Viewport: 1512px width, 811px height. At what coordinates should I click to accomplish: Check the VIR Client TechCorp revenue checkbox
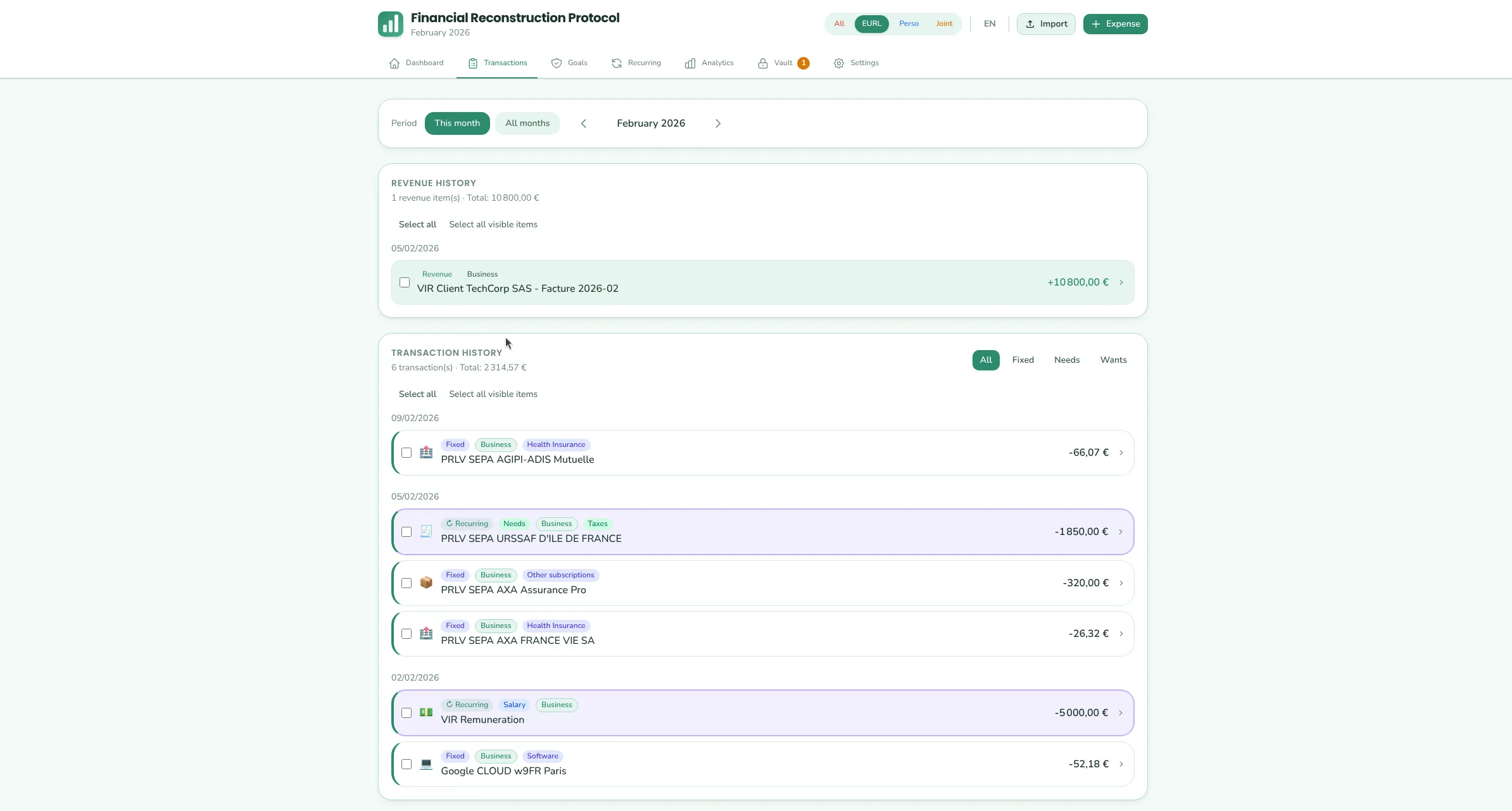[x=405, y=282]
